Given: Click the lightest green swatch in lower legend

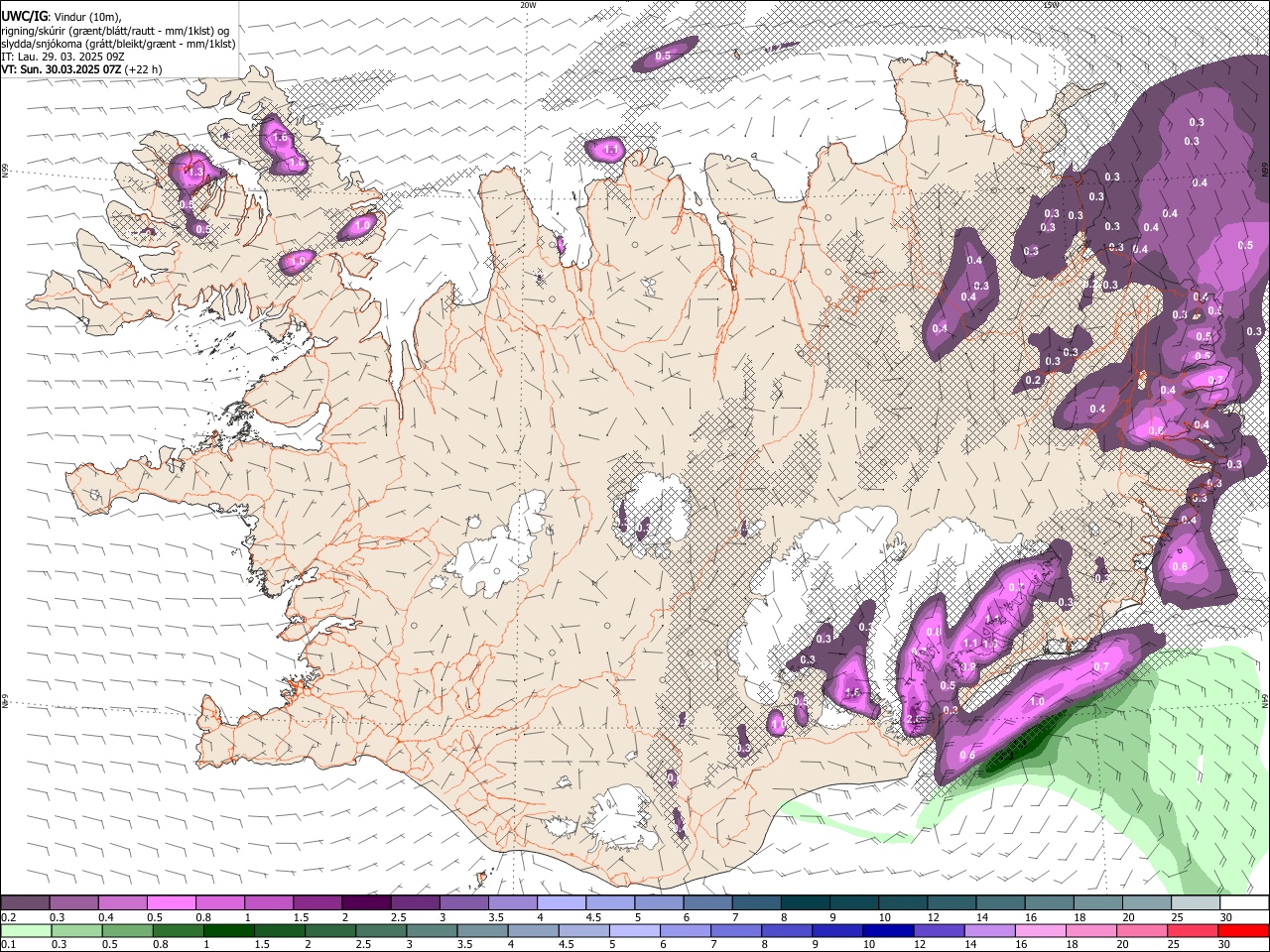Looking at the screenshot, I should [26, 930].
